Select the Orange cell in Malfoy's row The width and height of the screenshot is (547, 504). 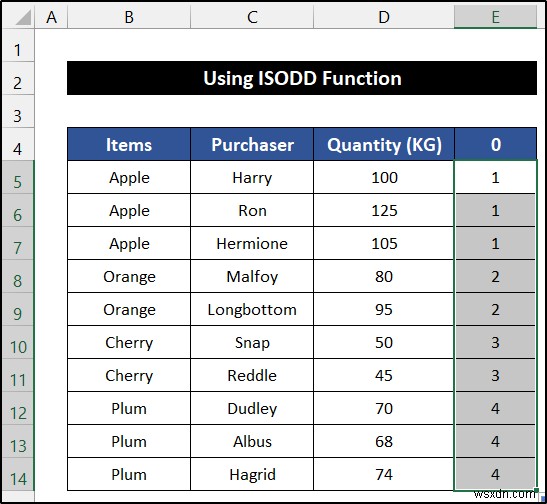click(x=129, y=276)
